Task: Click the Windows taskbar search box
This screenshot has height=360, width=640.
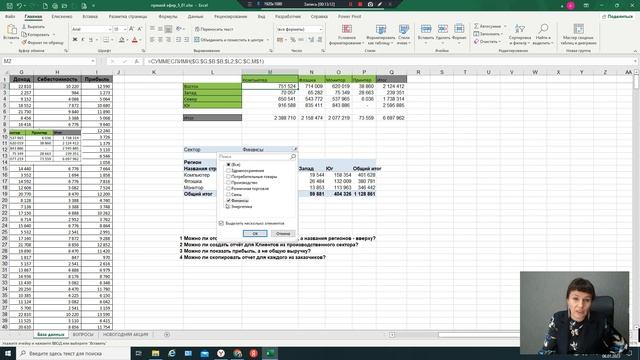Action: (73, 353)
